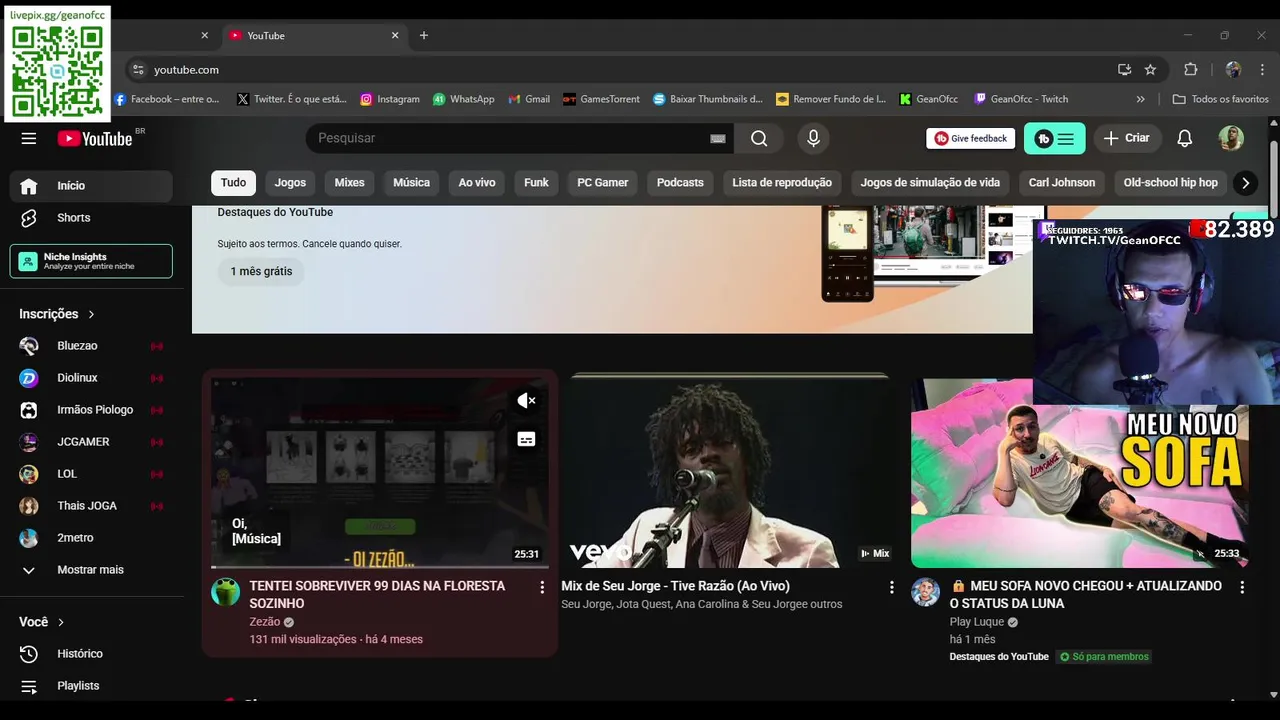Viewport: 1280px width, 720px height.
Task: Click the Play Luque channel name link
Action: click(977, 622)
